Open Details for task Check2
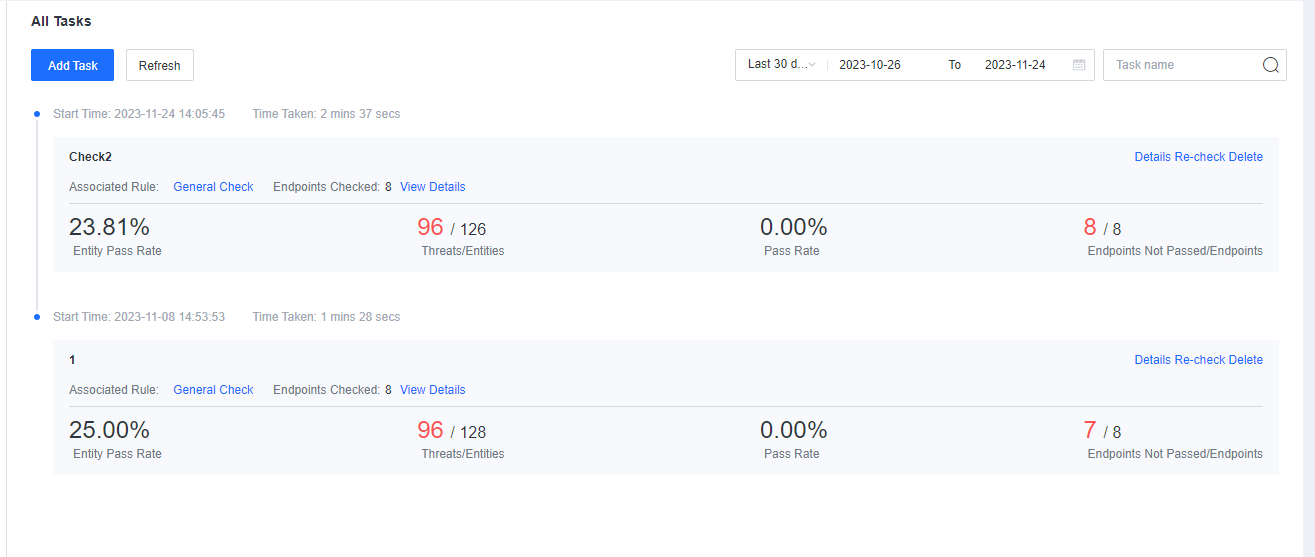 [1153, 157]
